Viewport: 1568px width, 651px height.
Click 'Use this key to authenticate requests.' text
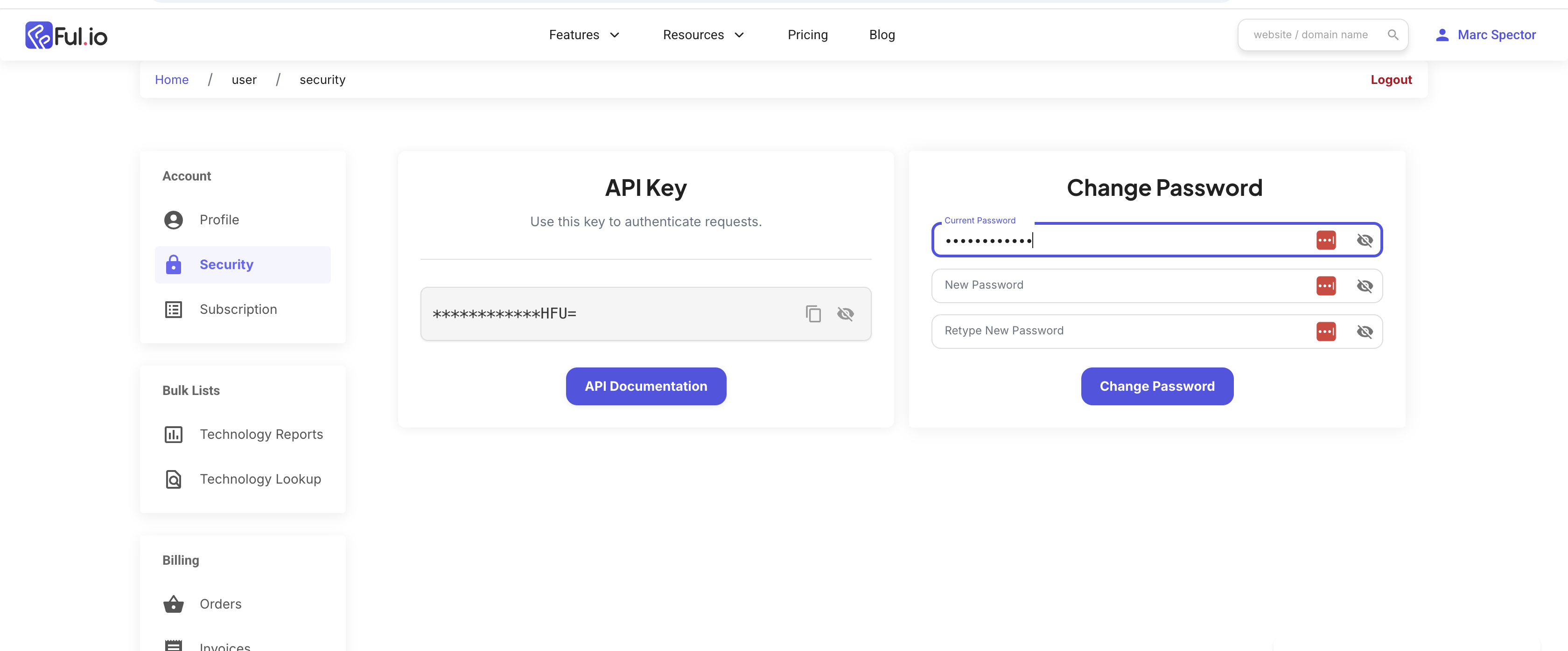(646, 222)
